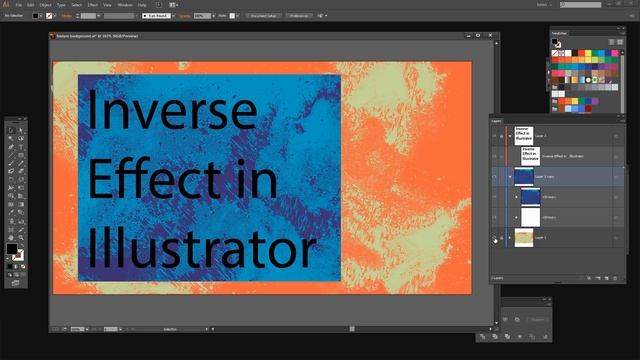This screenshot has height=360, width=640.
Task: Select the Hand tool
Action: [x=11, y=238]
